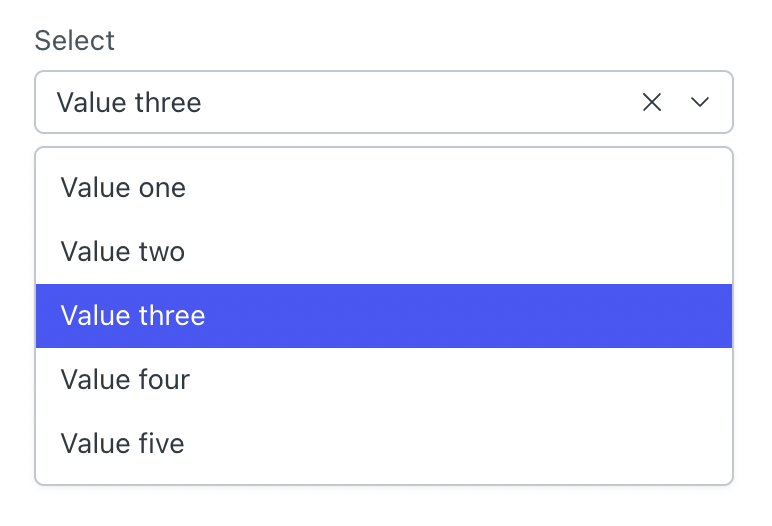
Task: Choose the Value two option
Action: coord(384,252)
